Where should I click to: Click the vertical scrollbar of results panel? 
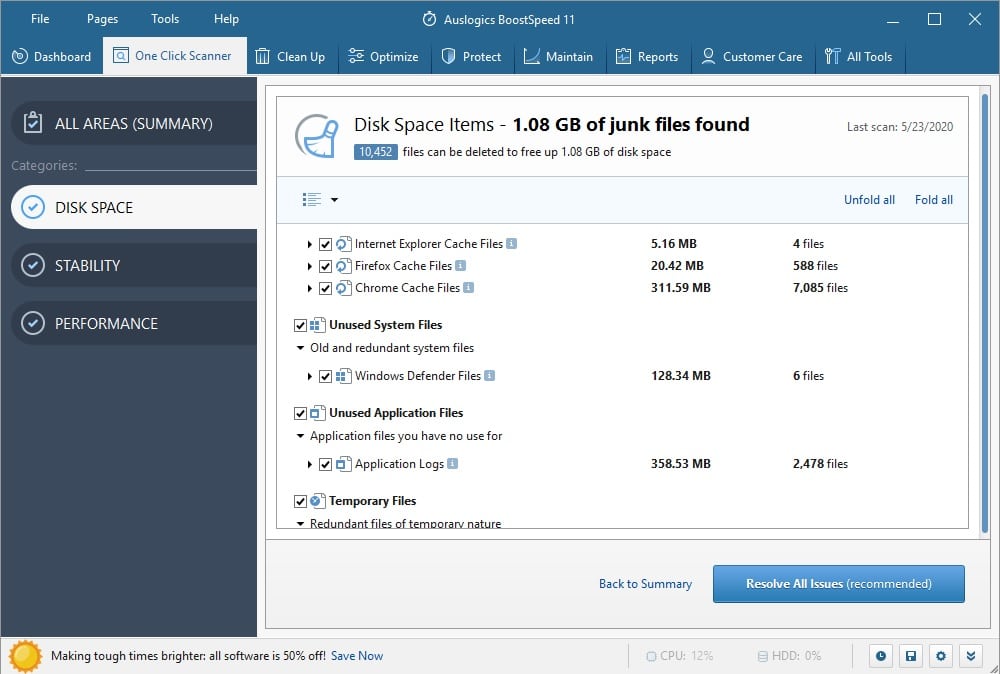pyautogui.click(x=985, y=312)
